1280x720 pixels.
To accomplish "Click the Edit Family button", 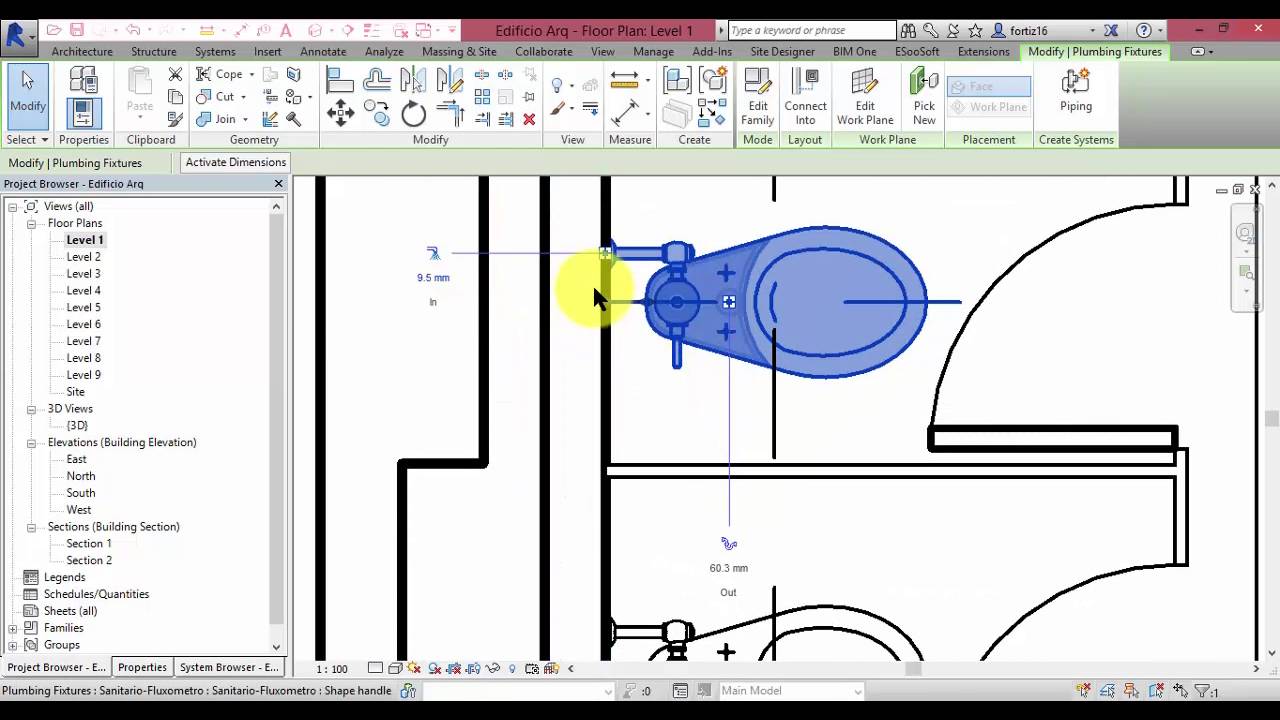I will 758,97.
